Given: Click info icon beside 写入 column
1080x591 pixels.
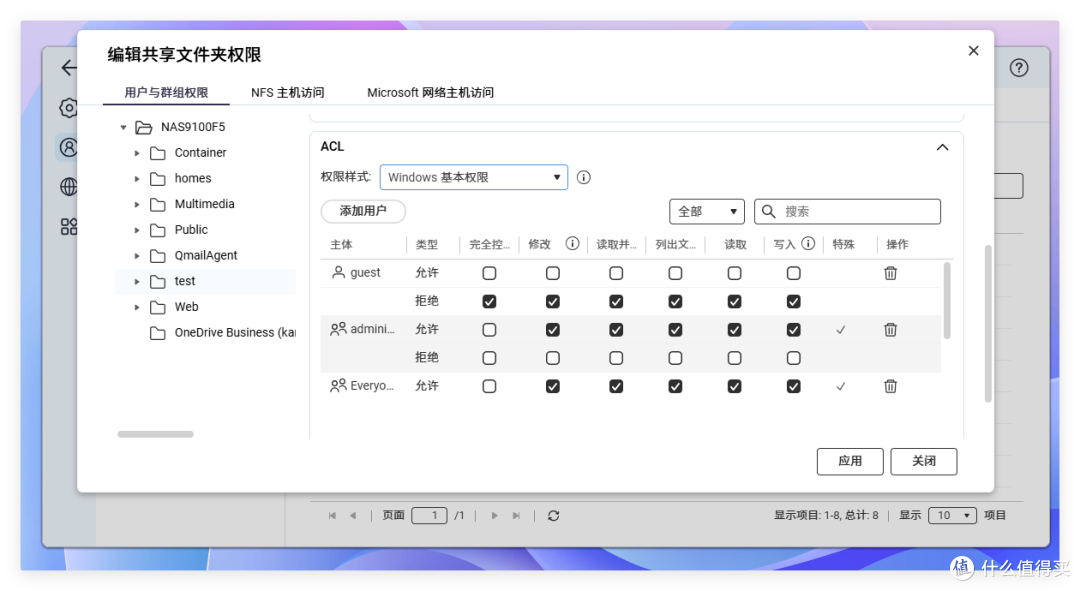Looking at the screenshot, I should tap(809, 243).
